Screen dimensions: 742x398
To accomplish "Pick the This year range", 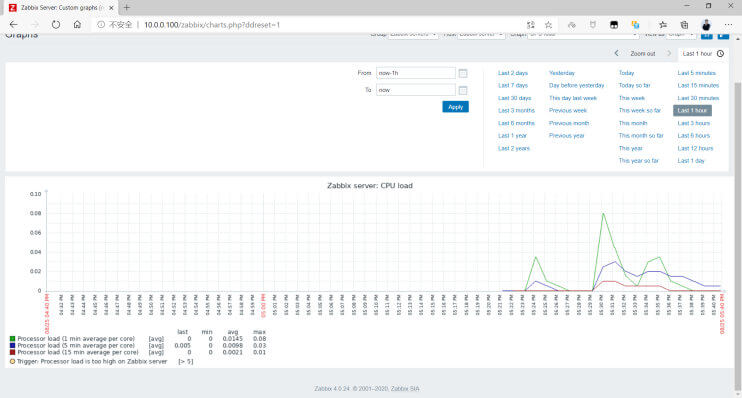I will coord(630,149).
